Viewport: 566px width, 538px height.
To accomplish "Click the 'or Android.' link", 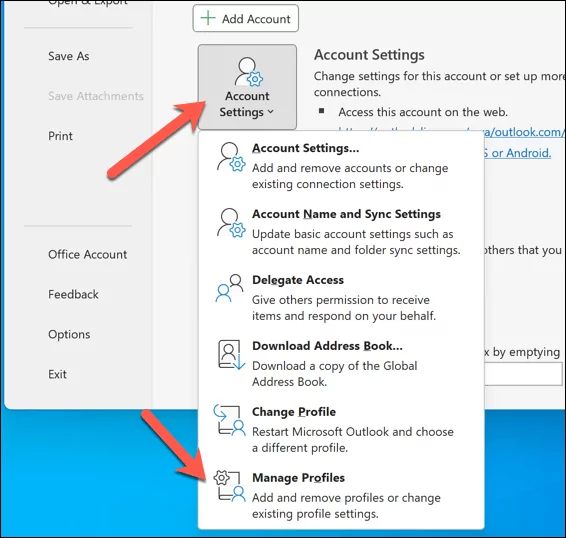I will 518,153.
